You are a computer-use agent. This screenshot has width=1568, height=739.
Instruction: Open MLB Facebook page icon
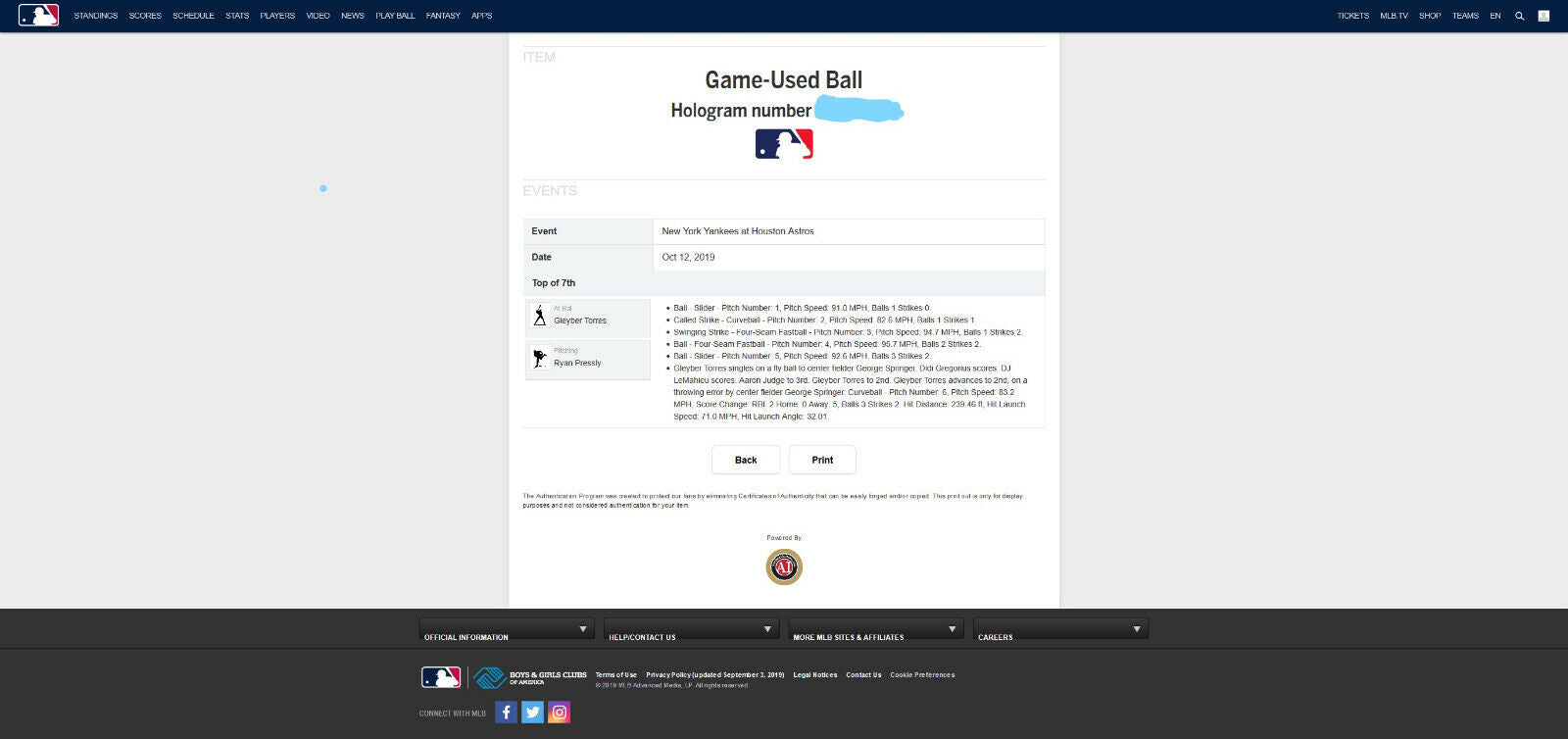[x=506, y=713]
